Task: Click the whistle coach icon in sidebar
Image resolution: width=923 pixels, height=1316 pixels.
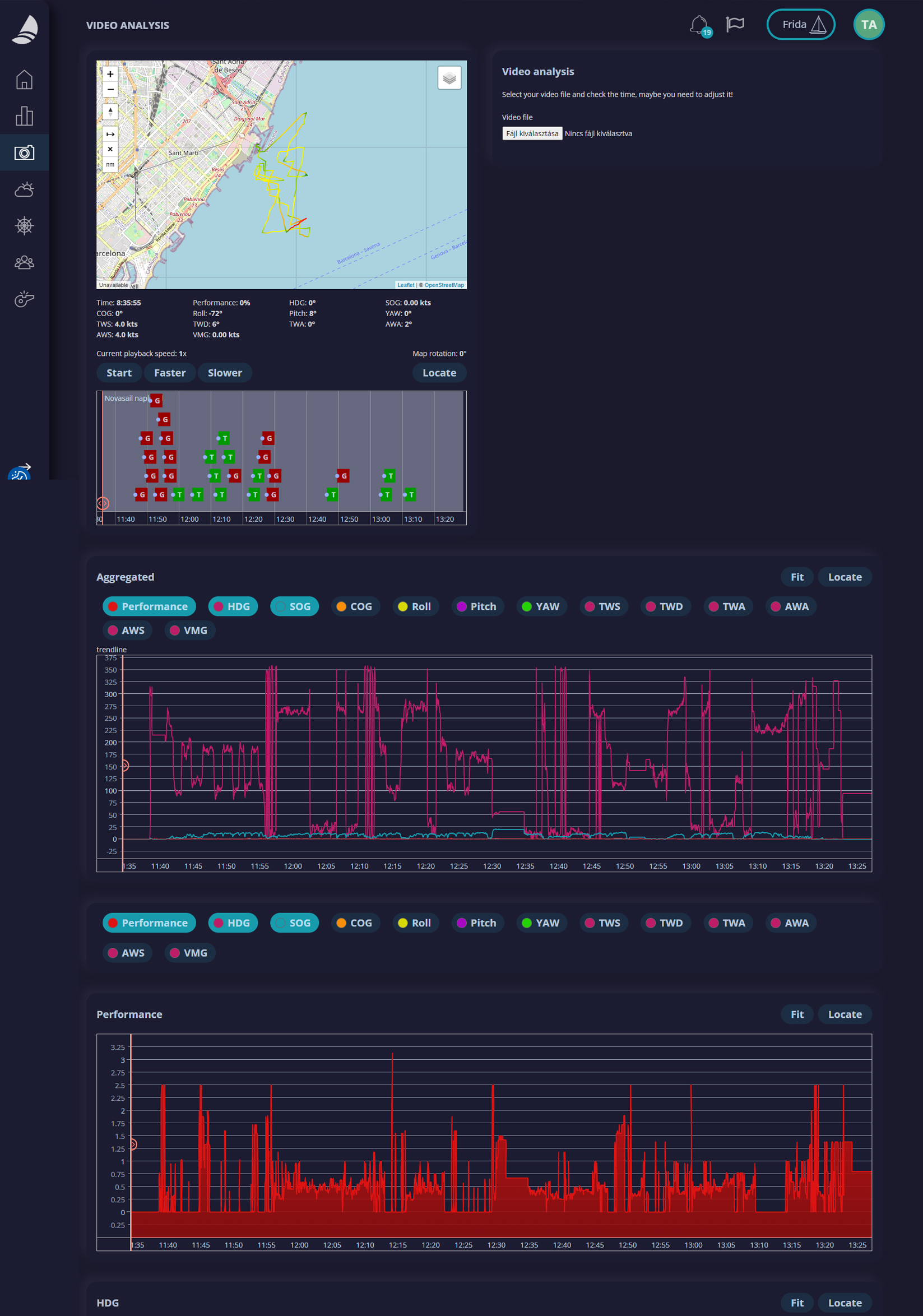Action: [x=24, y=299]
